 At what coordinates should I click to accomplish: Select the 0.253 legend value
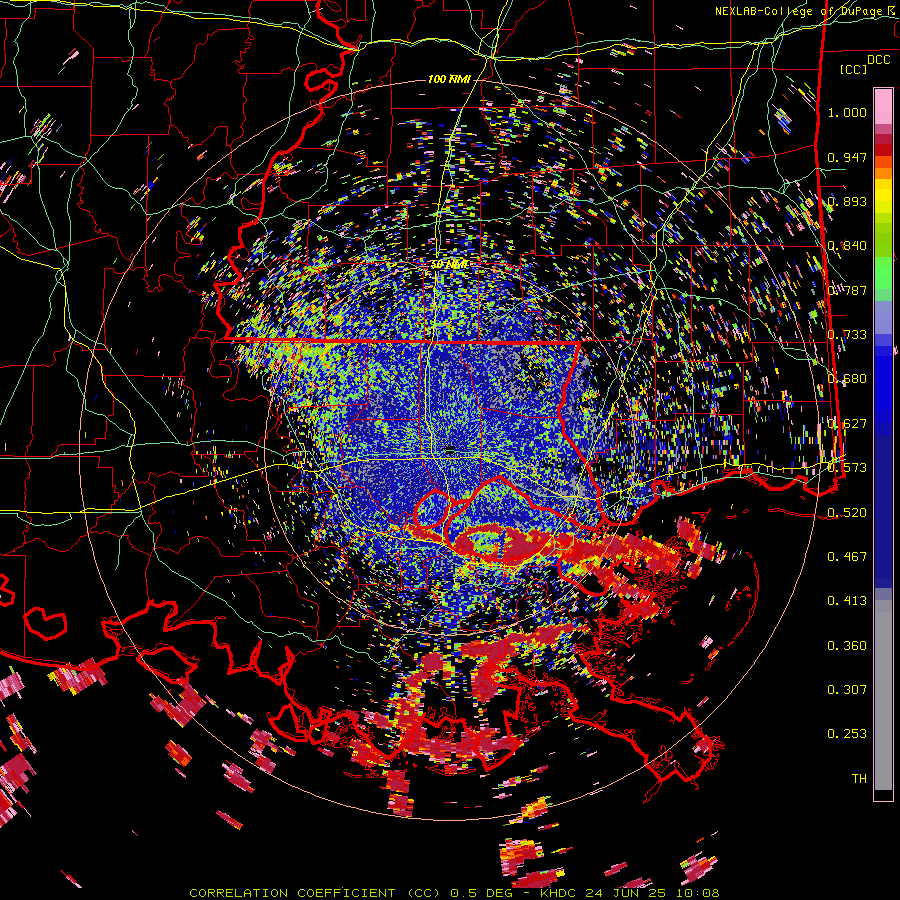(x=847, y=734)
